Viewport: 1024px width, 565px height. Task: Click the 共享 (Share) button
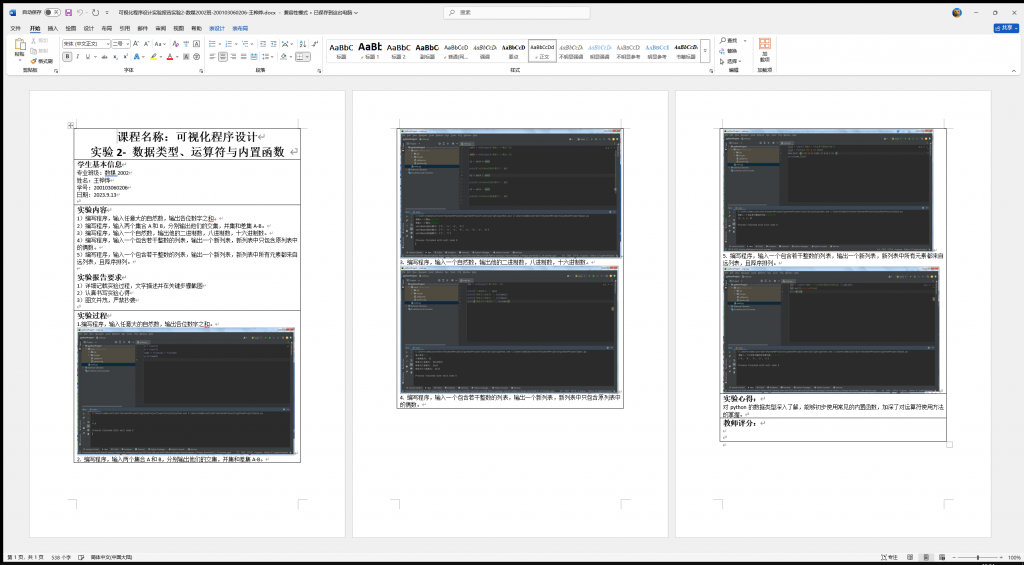point(1004,28)
